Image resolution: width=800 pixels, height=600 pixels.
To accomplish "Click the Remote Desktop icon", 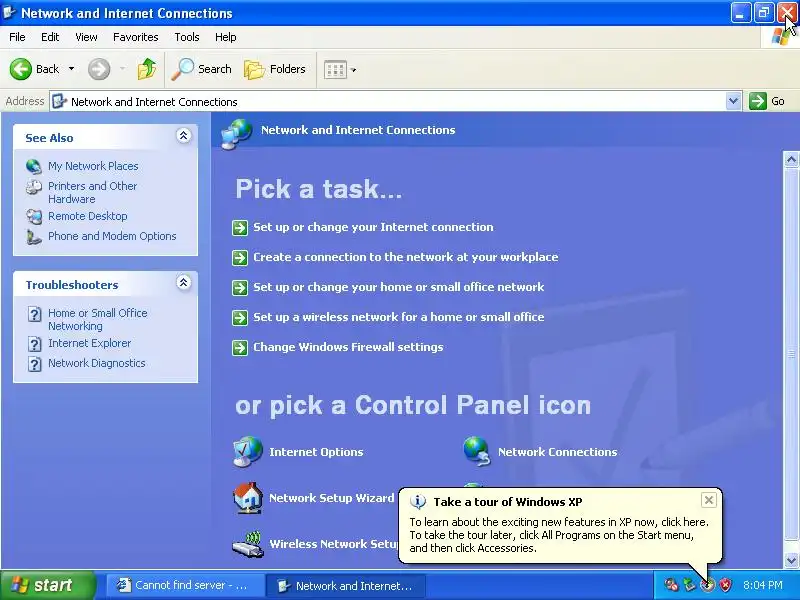I will pyautogui.click(x=34, y=216).
